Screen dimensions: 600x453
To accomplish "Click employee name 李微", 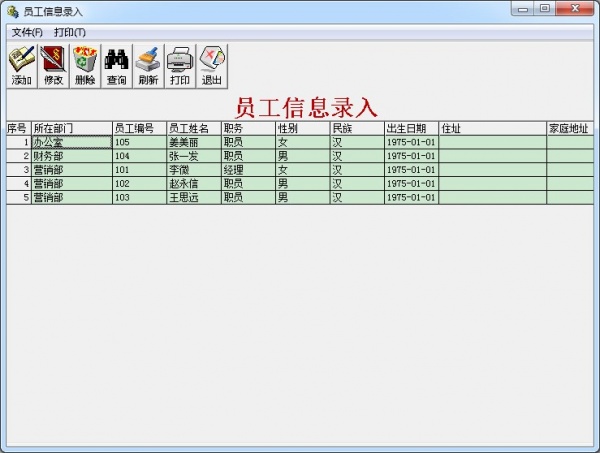I will point(194,170).
